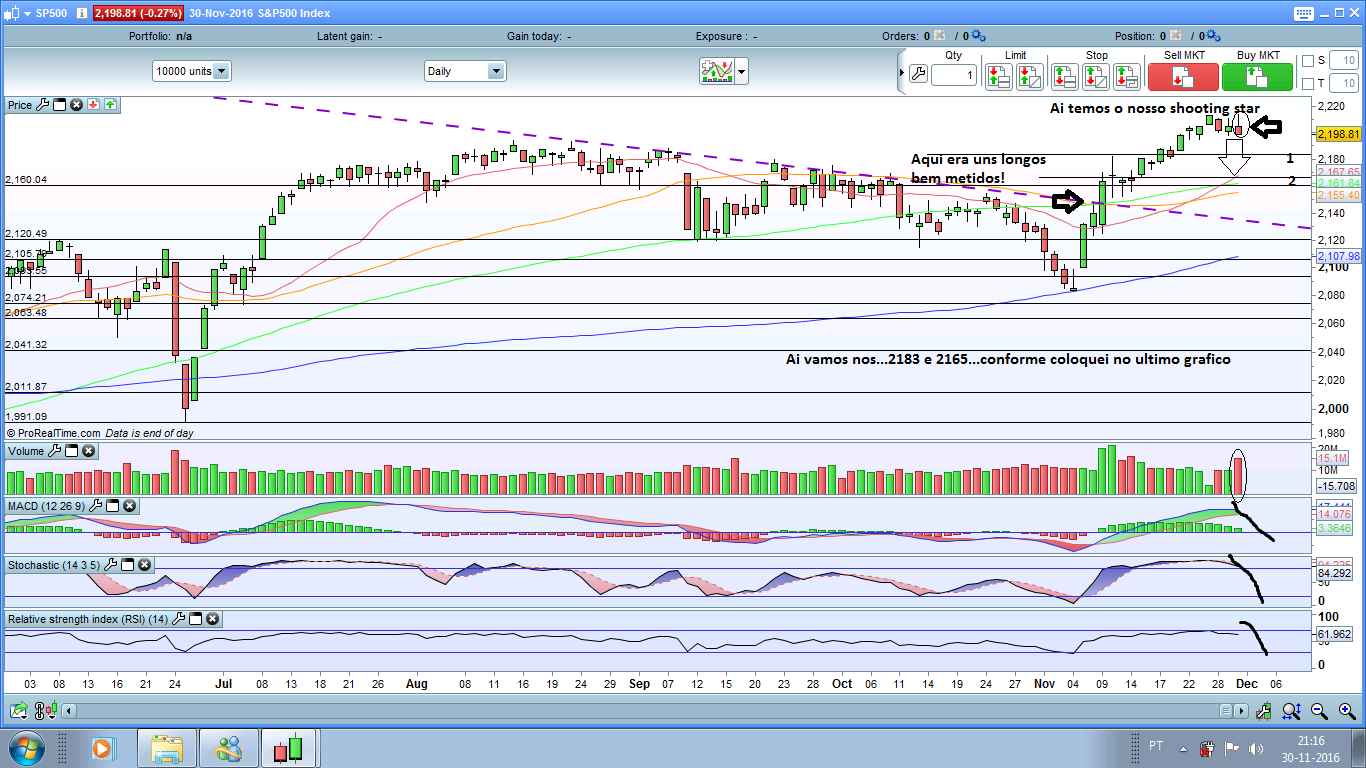Click the orange 2,198.81 price axis tag
The height and width of the screenshot is (768, 1366).
[x=1339, y=134]
